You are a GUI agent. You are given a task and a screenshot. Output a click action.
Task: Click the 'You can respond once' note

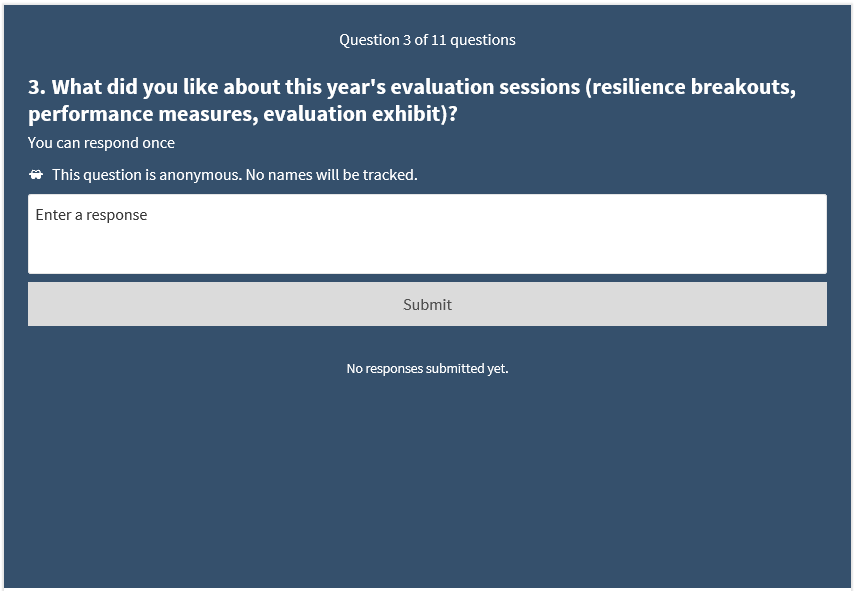click(101, 143)
